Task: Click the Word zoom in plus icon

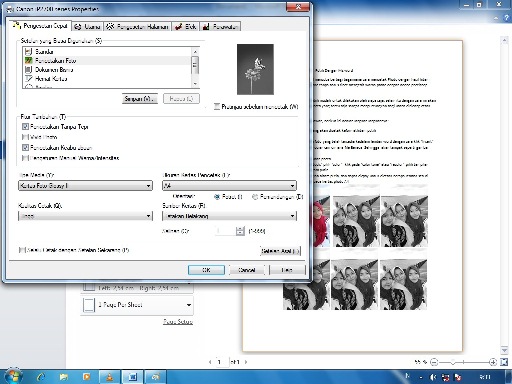Action: [493, 362]
